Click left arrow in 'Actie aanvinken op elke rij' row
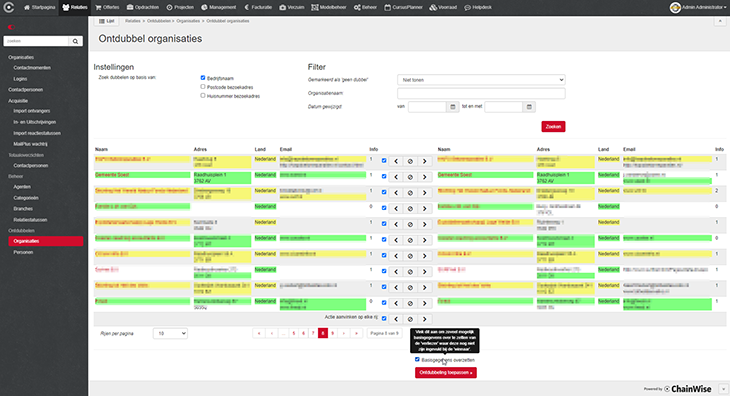Image resolution: width=730 pixels, height=396 pixels. [x=396, y=319]
